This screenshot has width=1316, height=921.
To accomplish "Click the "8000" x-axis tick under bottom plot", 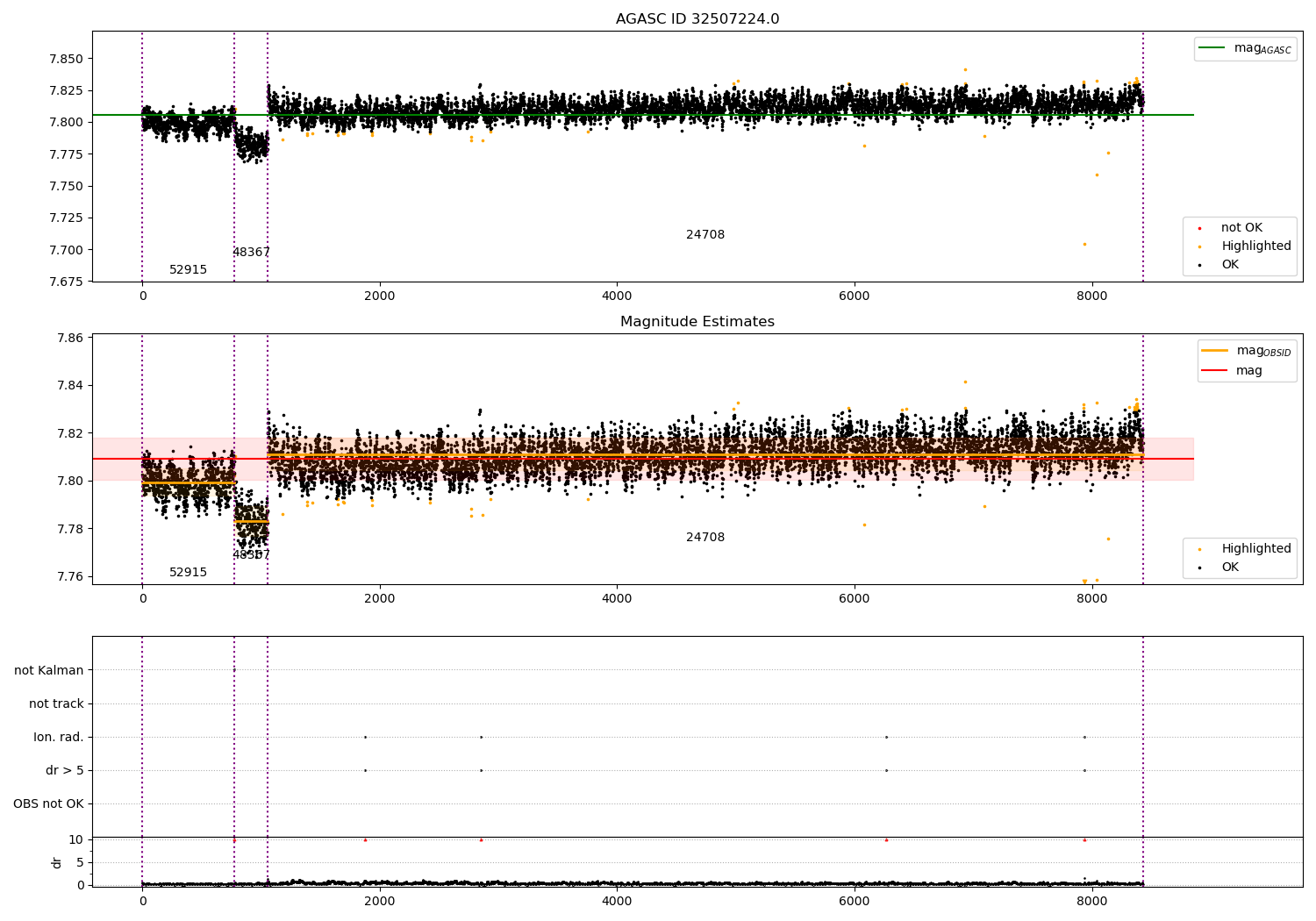I will (1091, 901).
